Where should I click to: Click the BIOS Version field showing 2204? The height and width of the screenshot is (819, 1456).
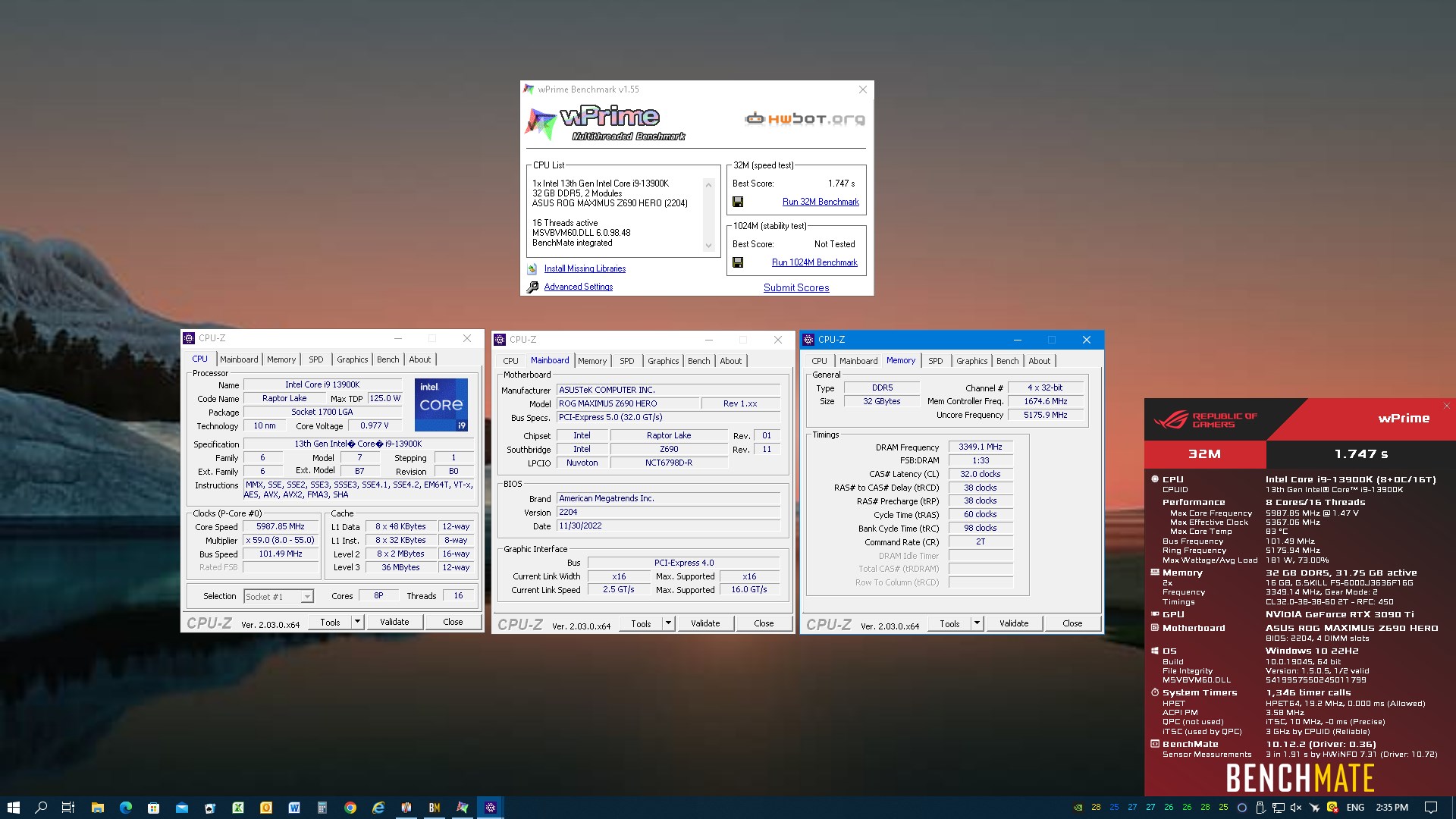tap(668, 512)
